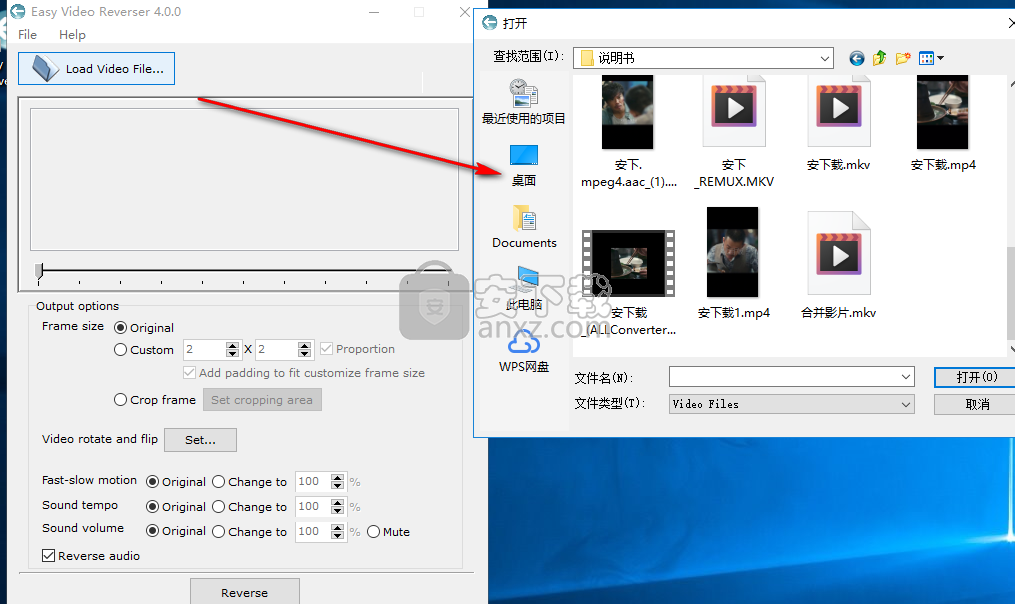Screen dimensions: 1015x604
Task: Click the Sound tempo percent field
Action: pyautogui.click(x=313, y=506)
